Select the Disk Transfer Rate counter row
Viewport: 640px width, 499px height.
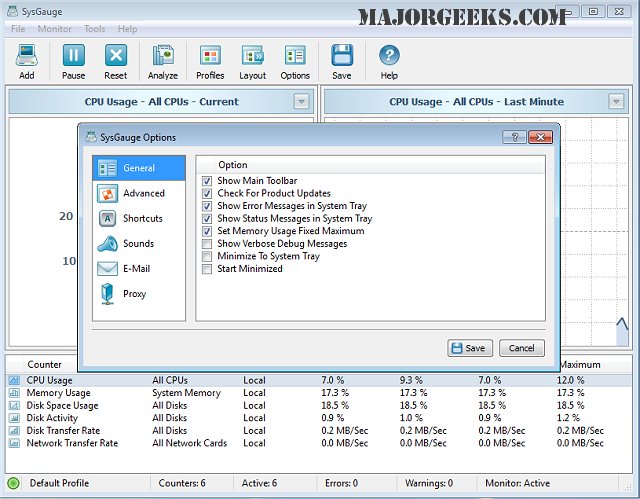[319, 430]
